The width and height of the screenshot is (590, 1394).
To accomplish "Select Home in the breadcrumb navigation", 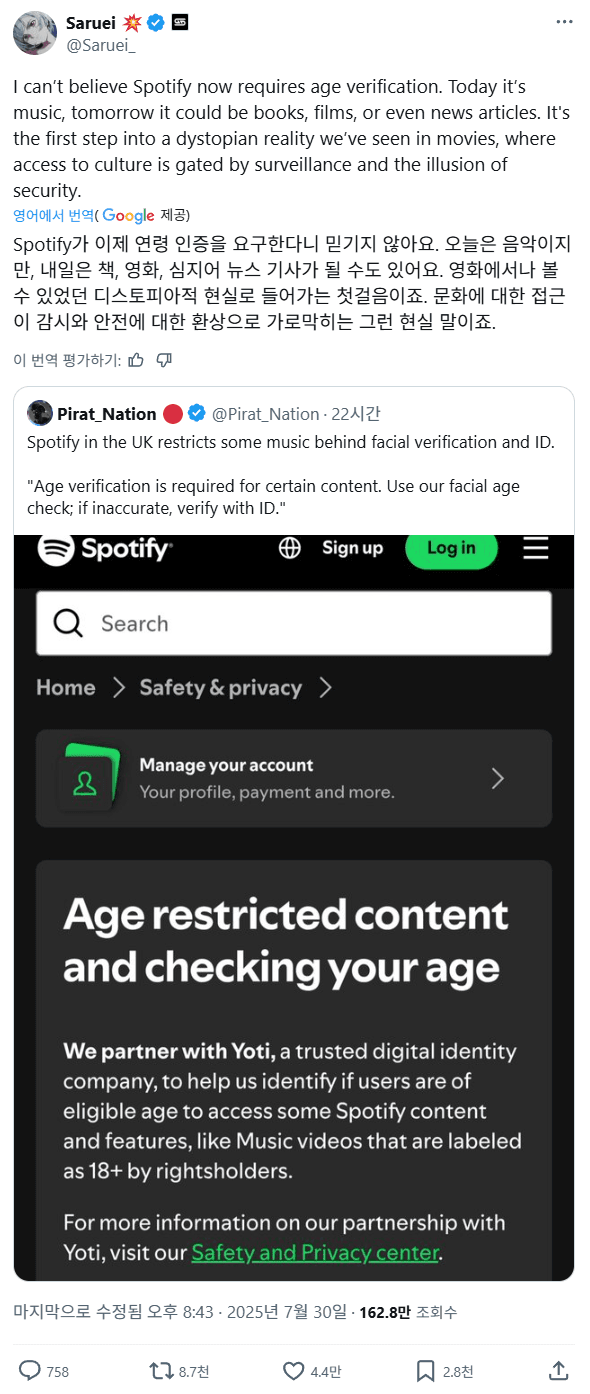I will point(65,687).
